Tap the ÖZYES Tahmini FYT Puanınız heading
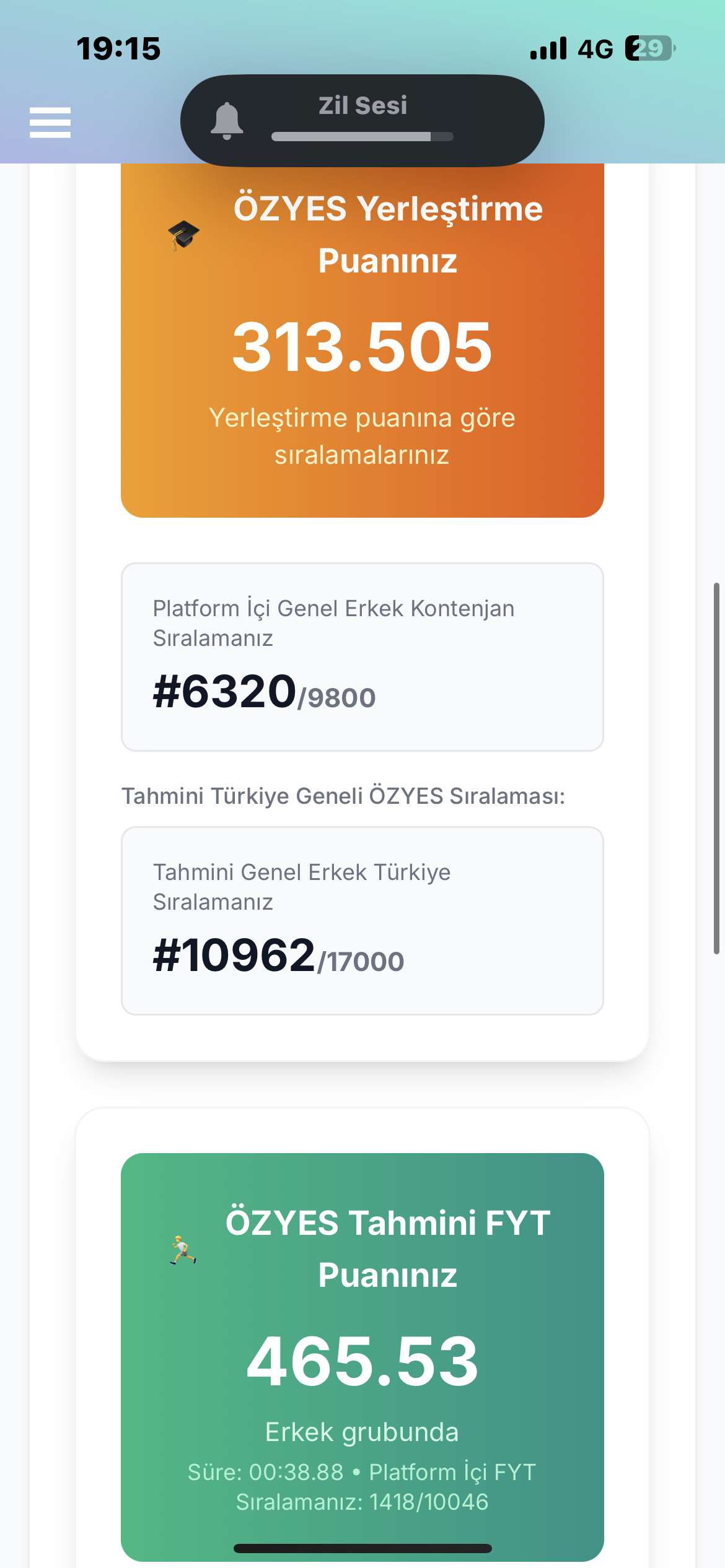725x1568 pixels. click(388, 1248)
